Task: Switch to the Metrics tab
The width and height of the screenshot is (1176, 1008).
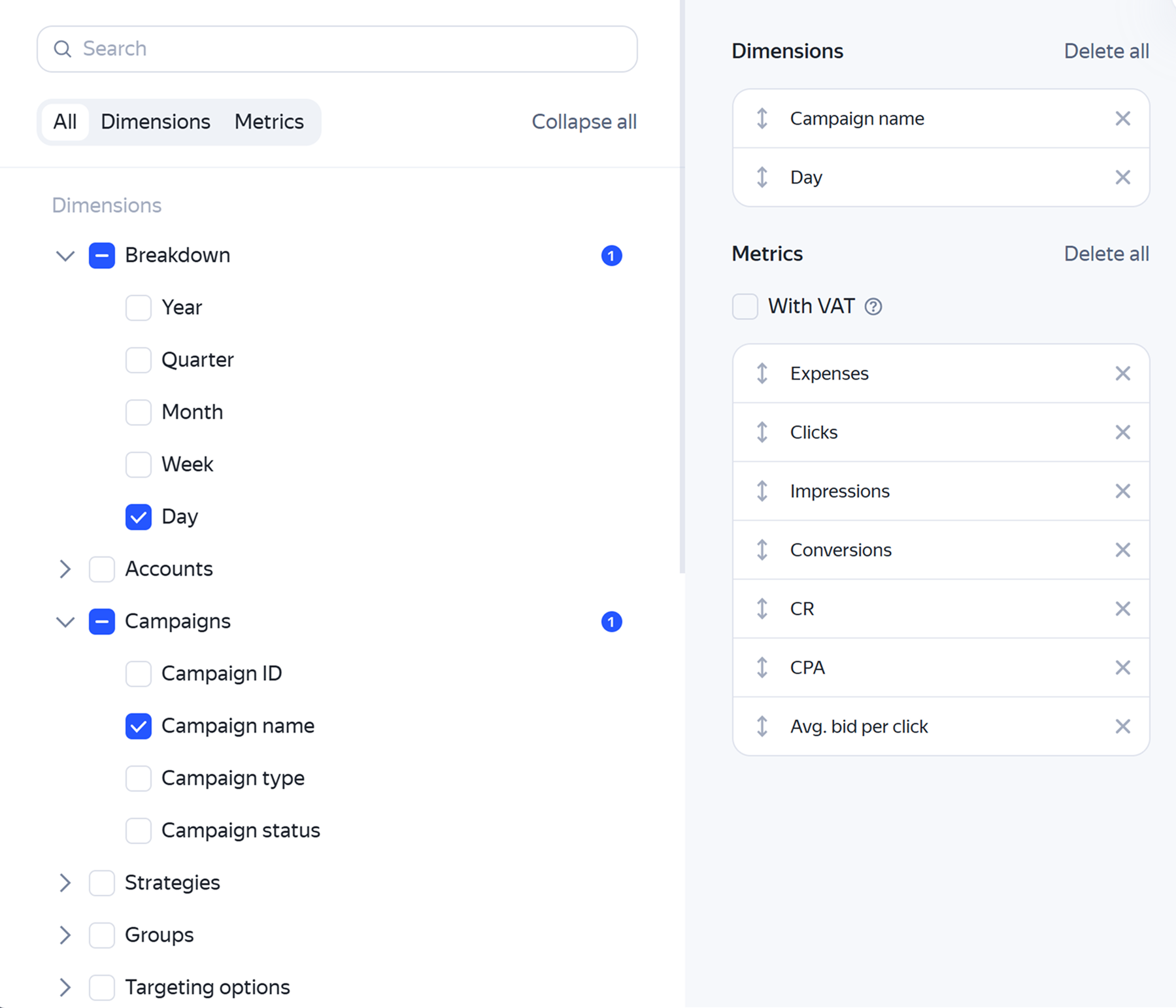Action: click(269, 122)
